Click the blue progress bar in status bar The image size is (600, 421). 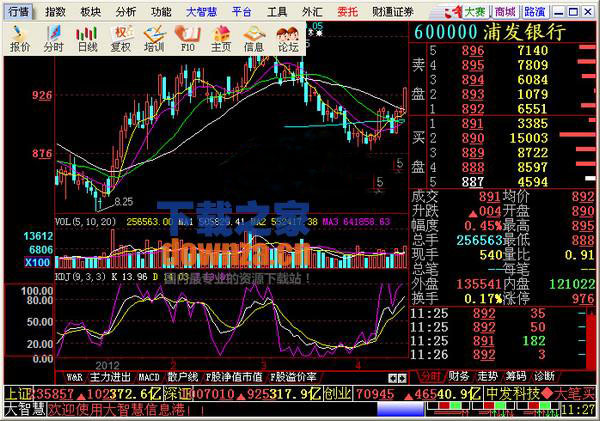coord(401,410)
